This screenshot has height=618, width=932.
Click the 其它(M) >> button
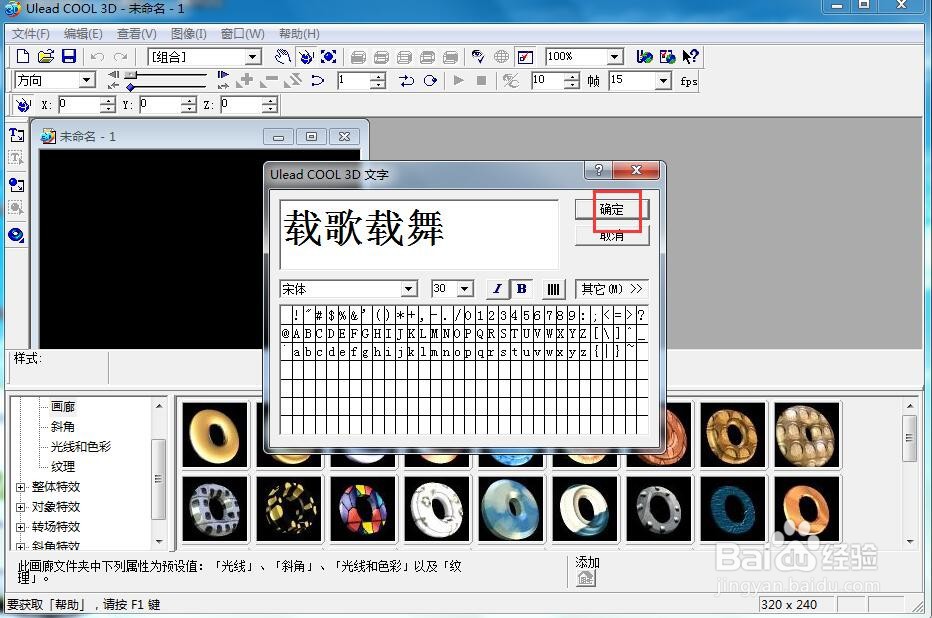pyautogui.click(x=612, y=289)
